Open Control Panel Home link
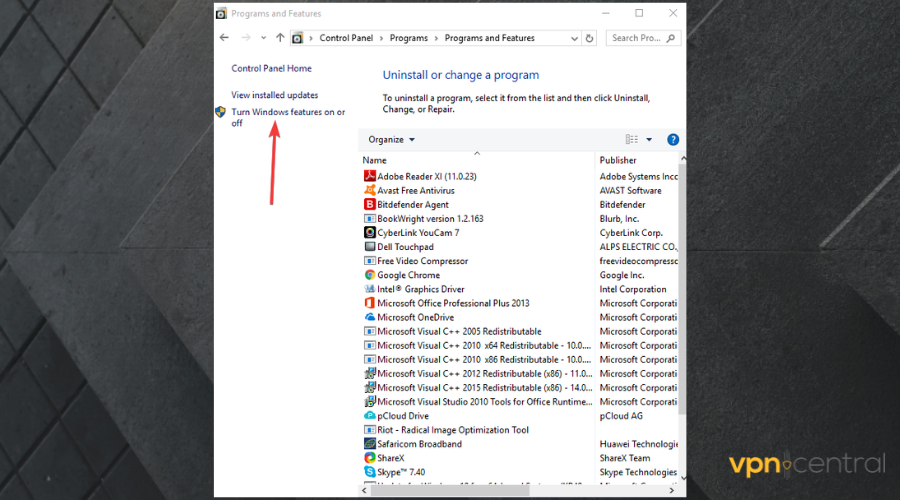The width and height of the screenshot is (900, 500). click(271, 68)
